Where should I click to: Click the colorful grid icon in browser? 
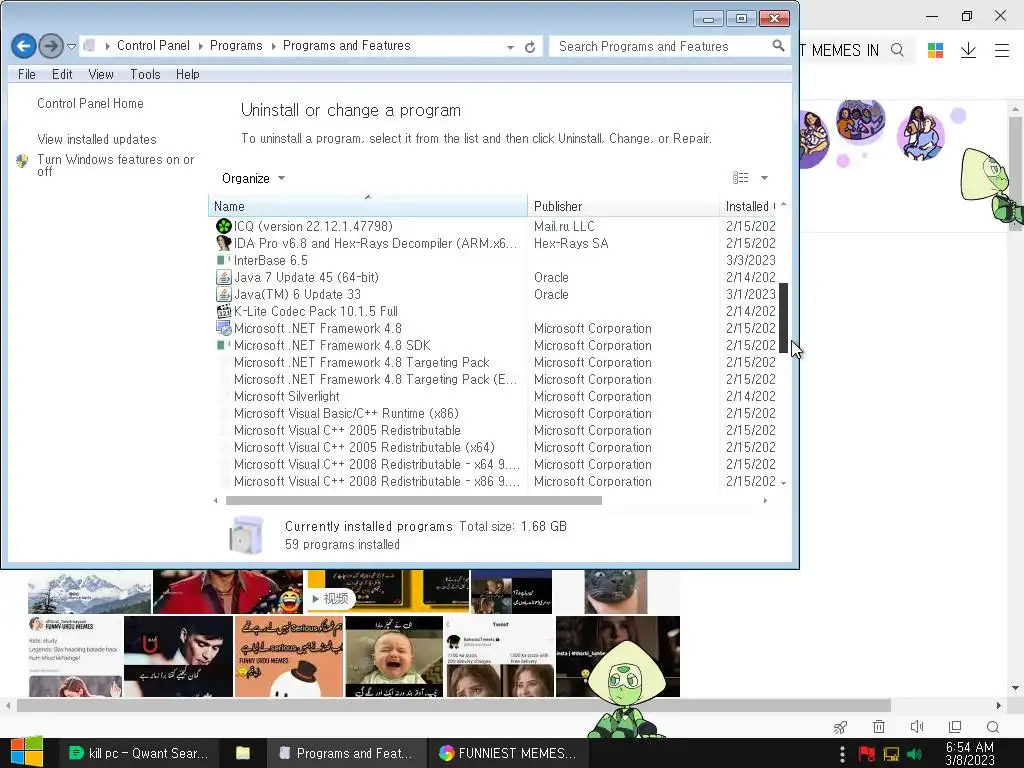pyautogui.click(x=935, y=50)
